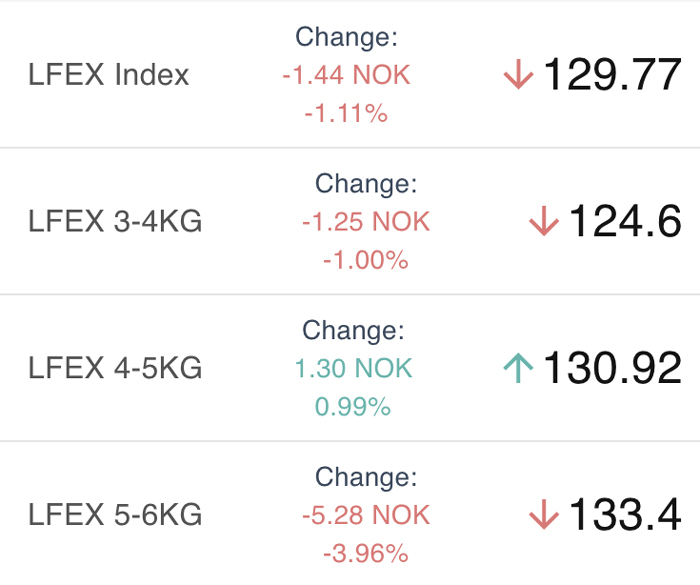Click the -1.44 NOK change value
Image resolution: width=700 pixels, height=585 pixels.
[346, 75]
